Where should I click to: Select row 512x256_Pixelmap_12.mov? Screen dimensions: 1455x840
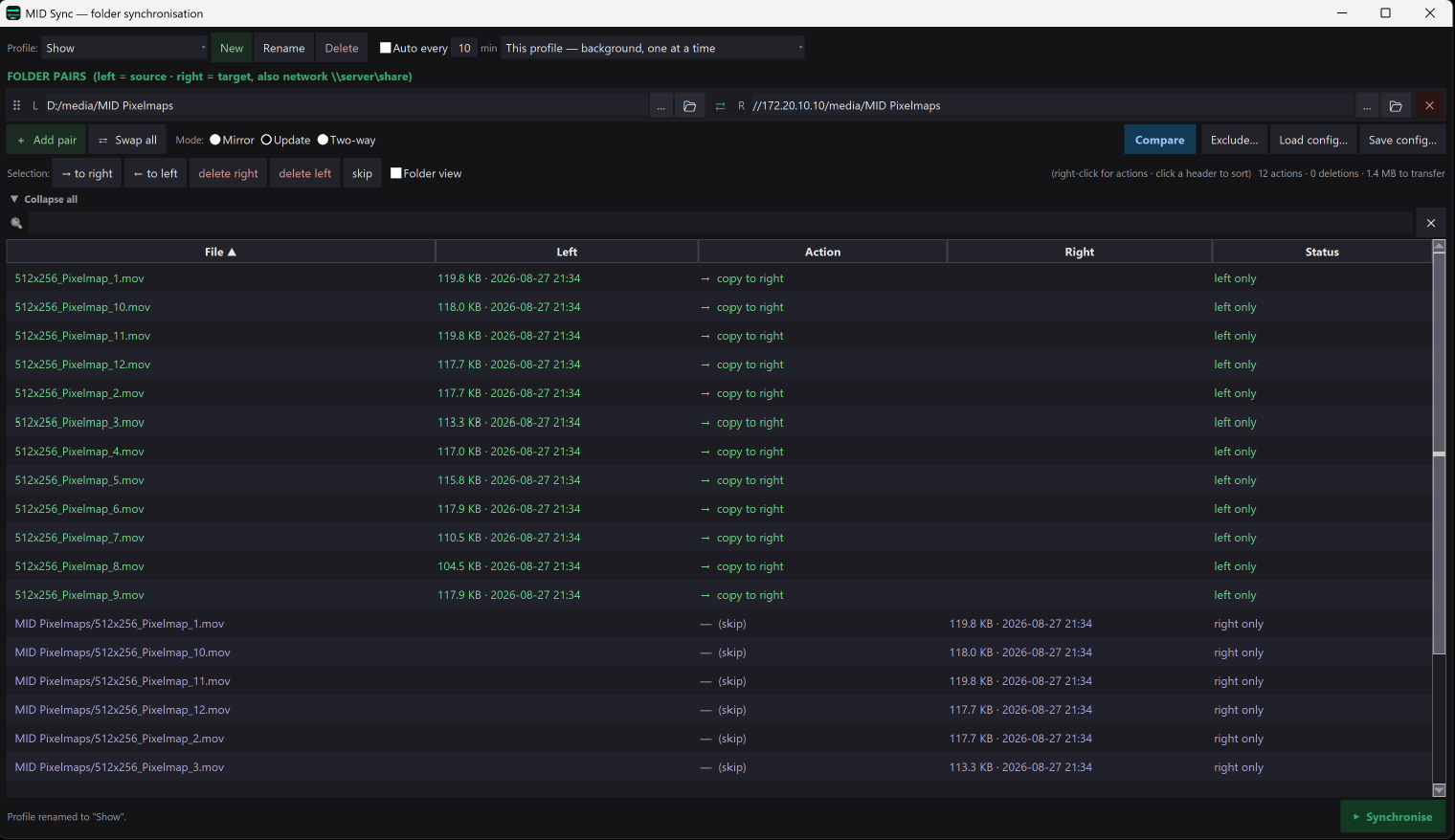pos(719,365)
